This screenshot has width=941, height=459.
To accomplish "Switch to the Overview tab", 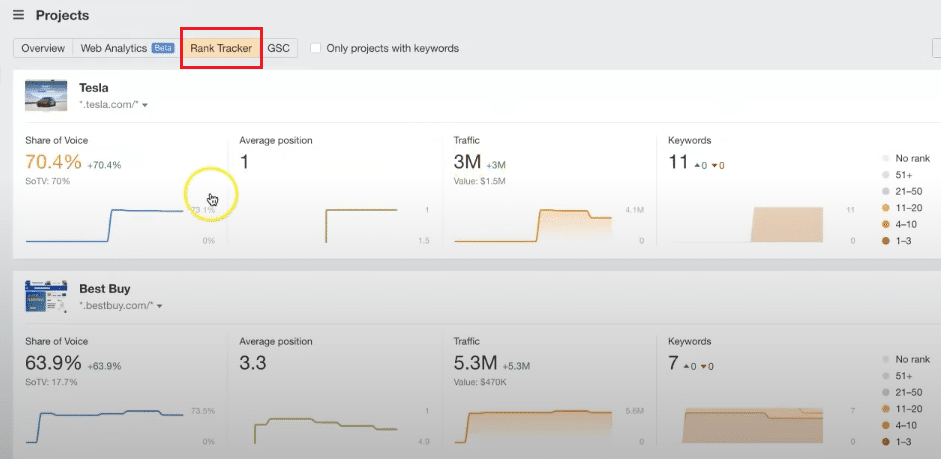I will (43, 48).
